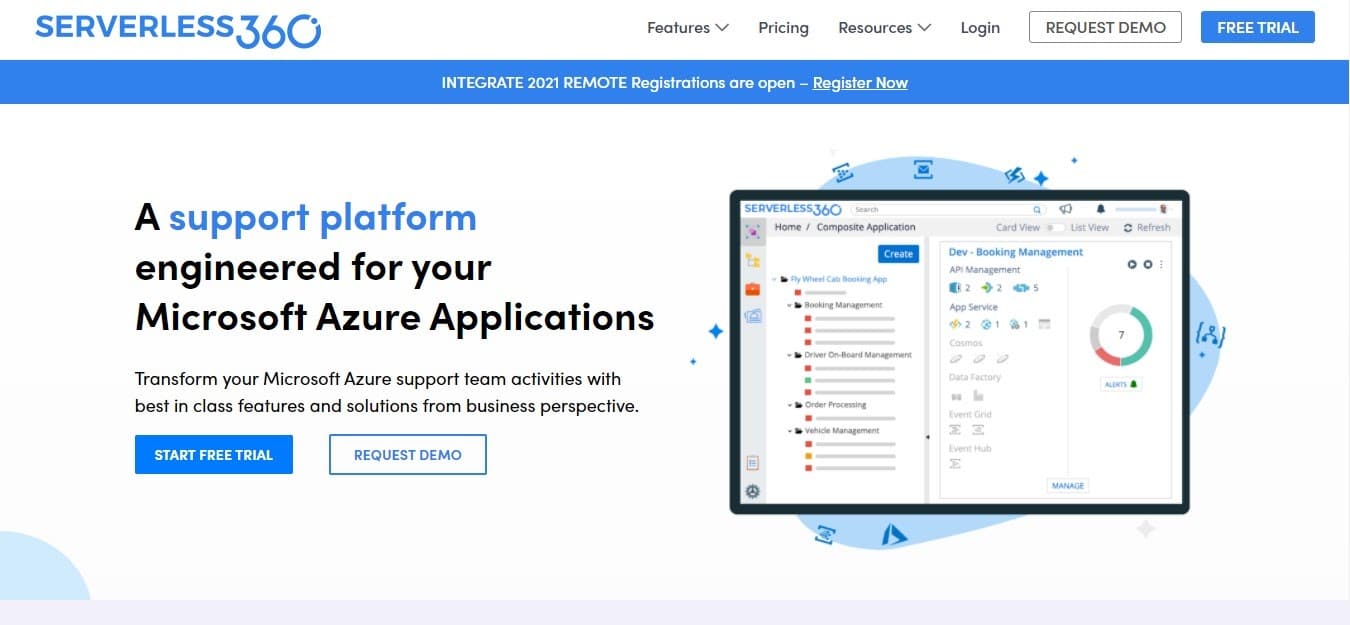Open the megaphone announcements icon

[x=1066, y=209]
